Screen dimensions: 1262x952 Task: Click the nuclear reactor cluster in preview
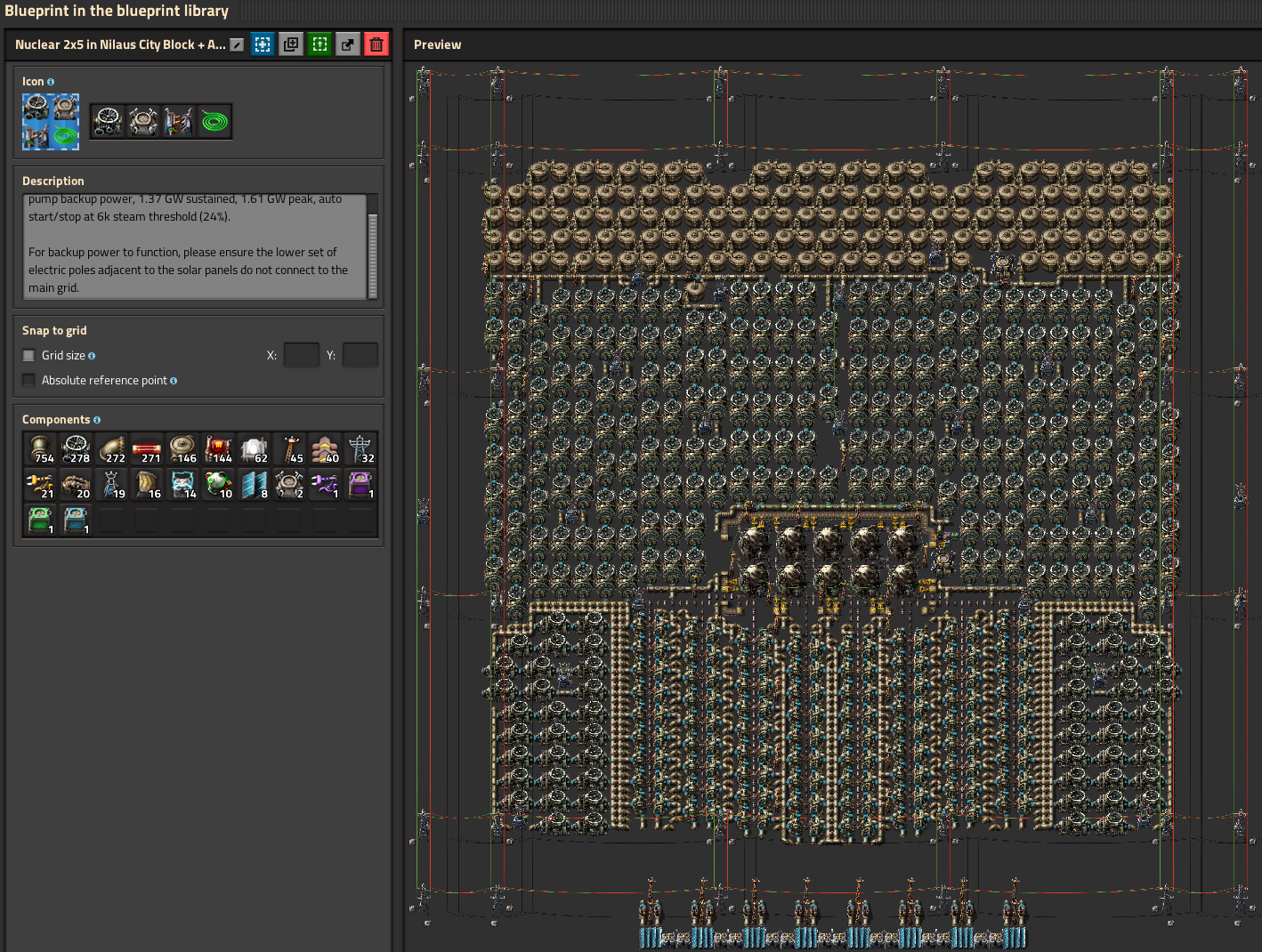pos(828,559)
